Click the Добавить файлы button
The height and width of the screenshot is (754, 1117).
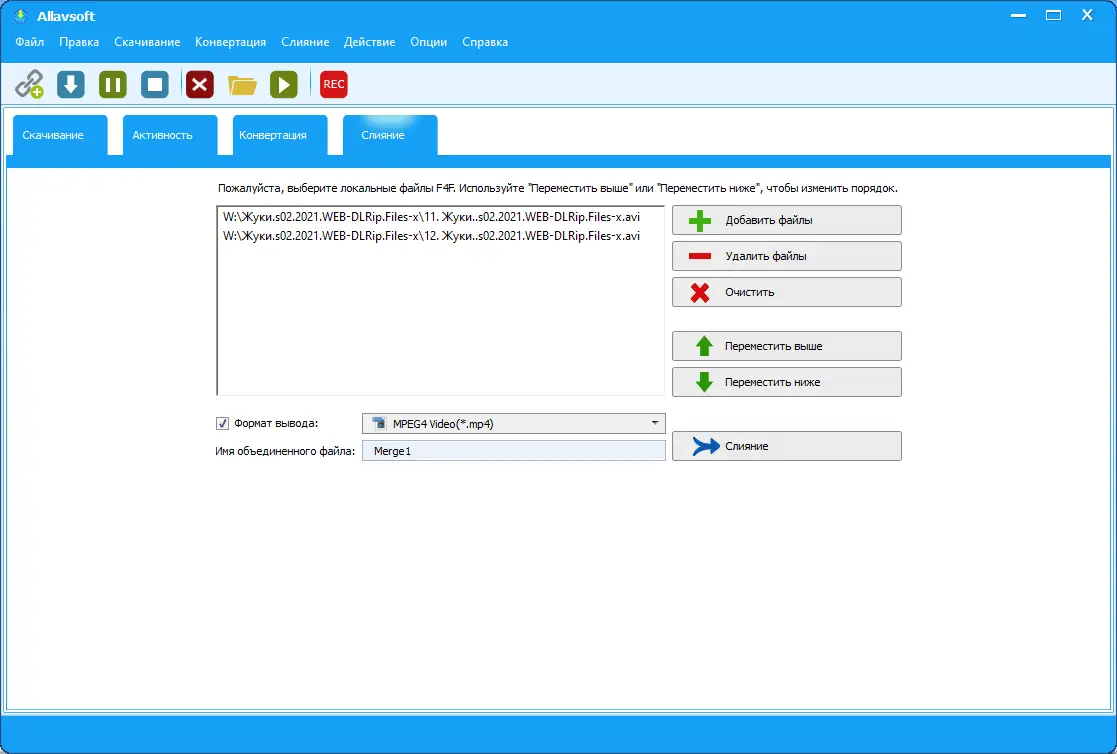[x=786, y=220]
